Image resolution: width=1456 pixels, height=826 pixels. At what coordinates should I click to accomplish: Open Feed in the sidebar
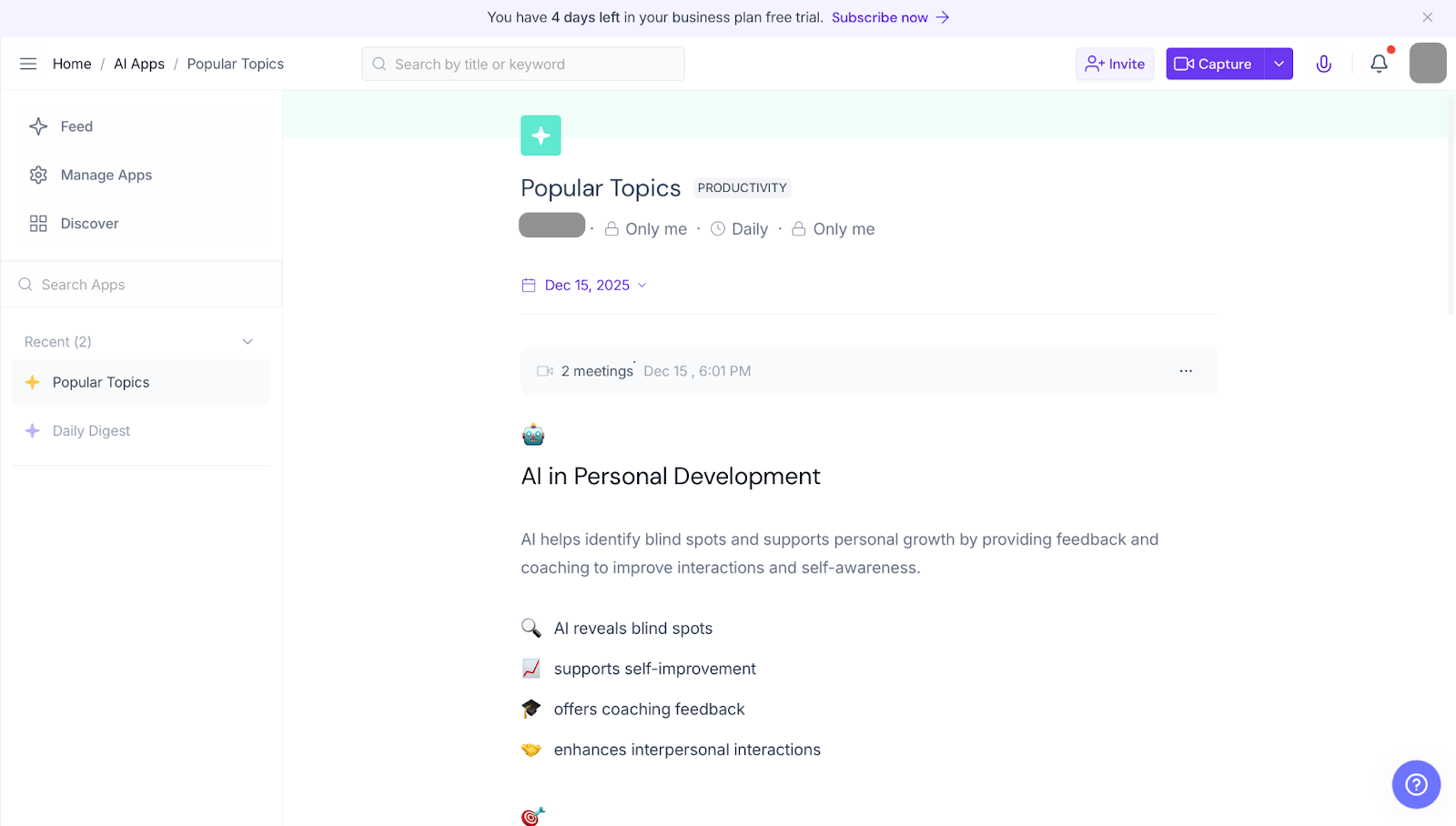[x=76, y=126]
